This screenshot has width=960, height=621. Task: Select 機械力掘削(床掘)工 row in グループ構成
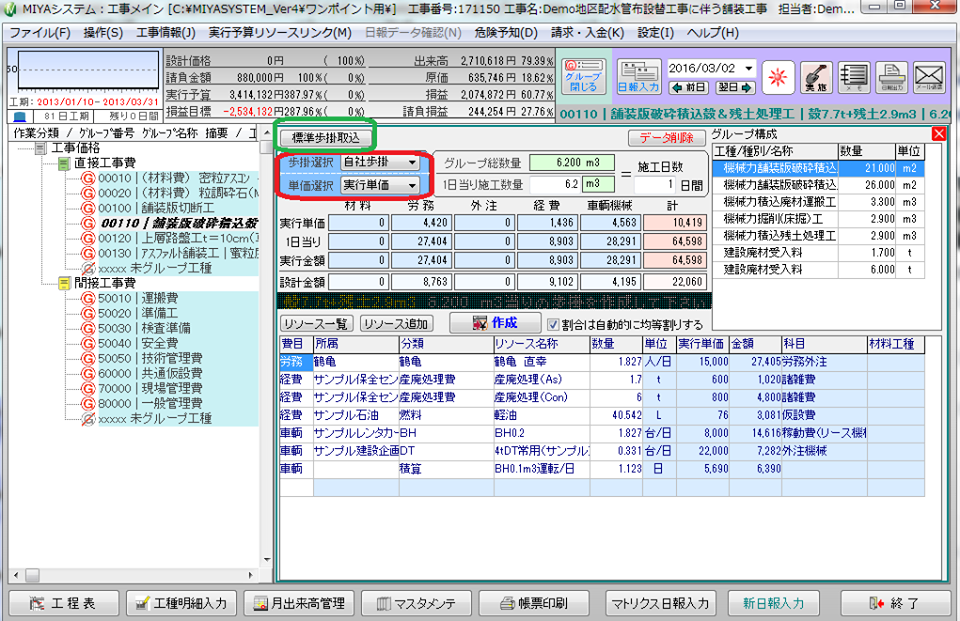click(818, 219)
